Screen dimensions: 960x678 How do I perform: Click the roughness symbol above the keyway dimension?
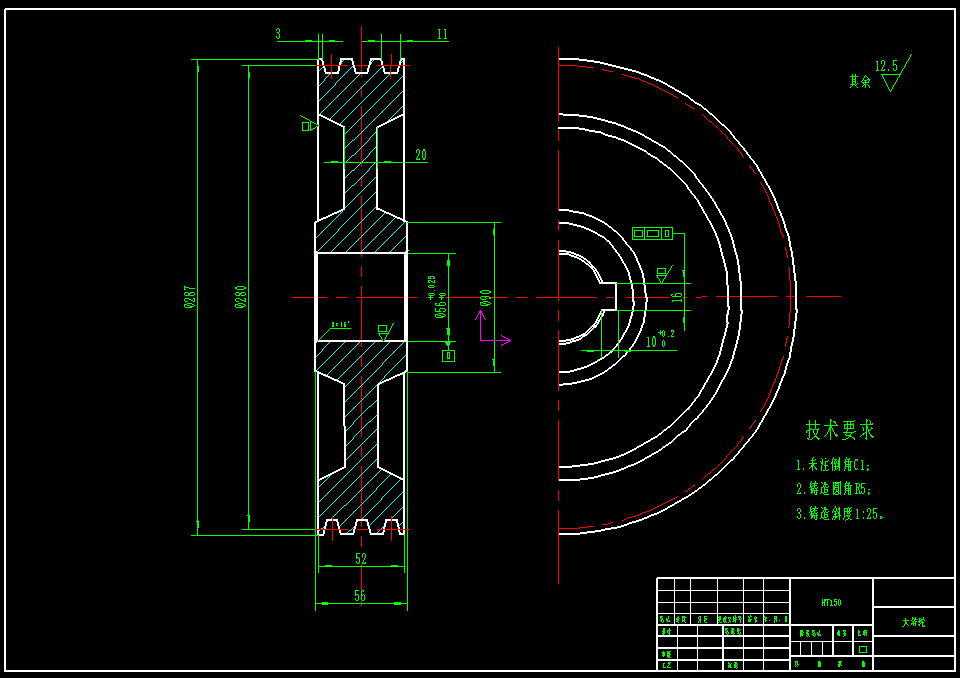pyautogui.click(x=664, y=274)
